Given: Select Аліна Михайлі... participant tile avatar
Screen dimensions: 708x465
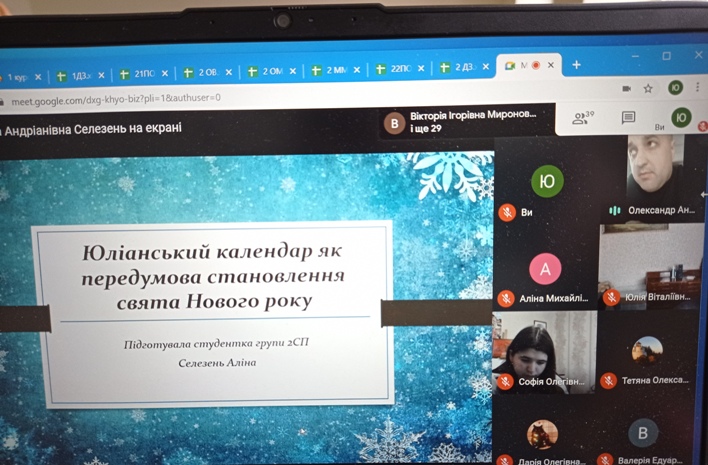Looking at the screenshot, I should pos(545,269).
